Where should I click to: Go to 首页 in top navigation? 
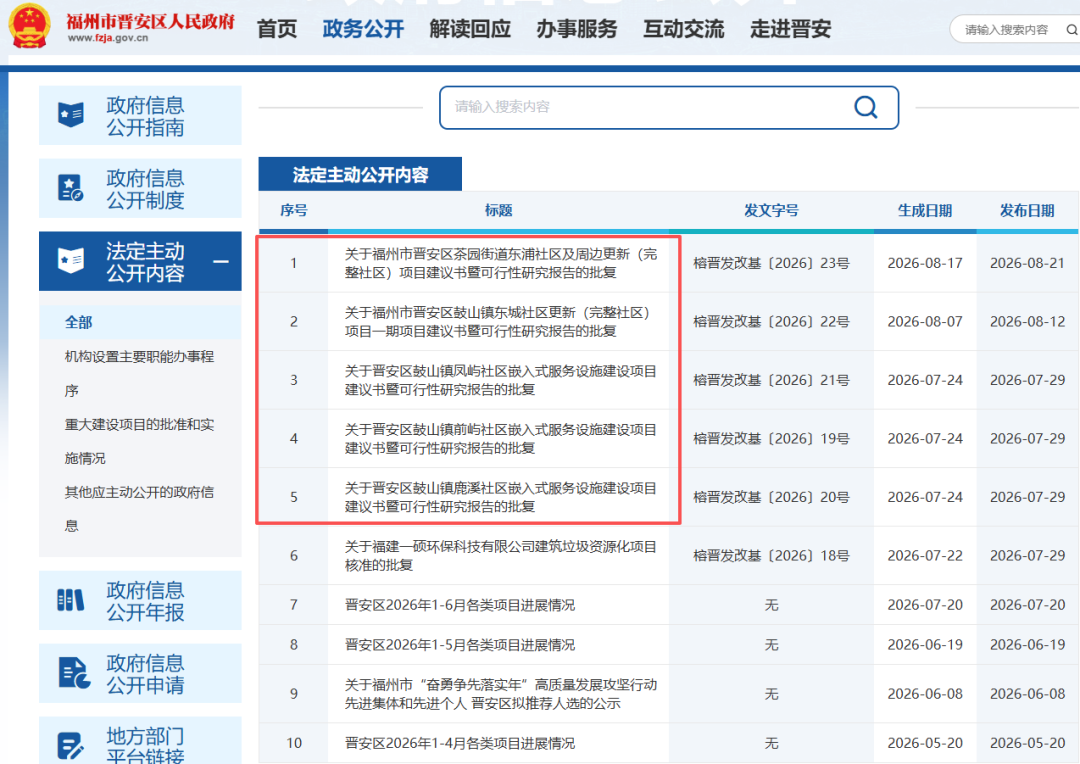click(x=277, y=29)
